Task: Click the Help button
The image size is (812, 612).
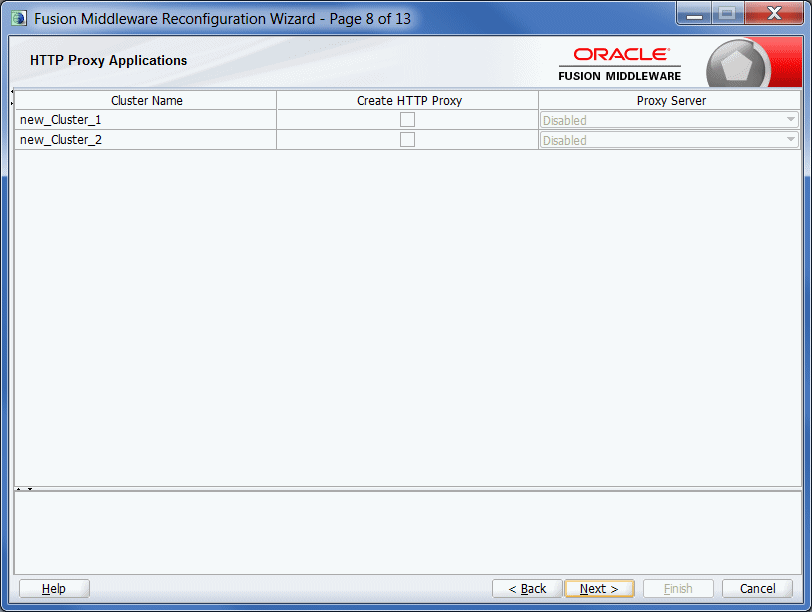Action: (54, 589)
